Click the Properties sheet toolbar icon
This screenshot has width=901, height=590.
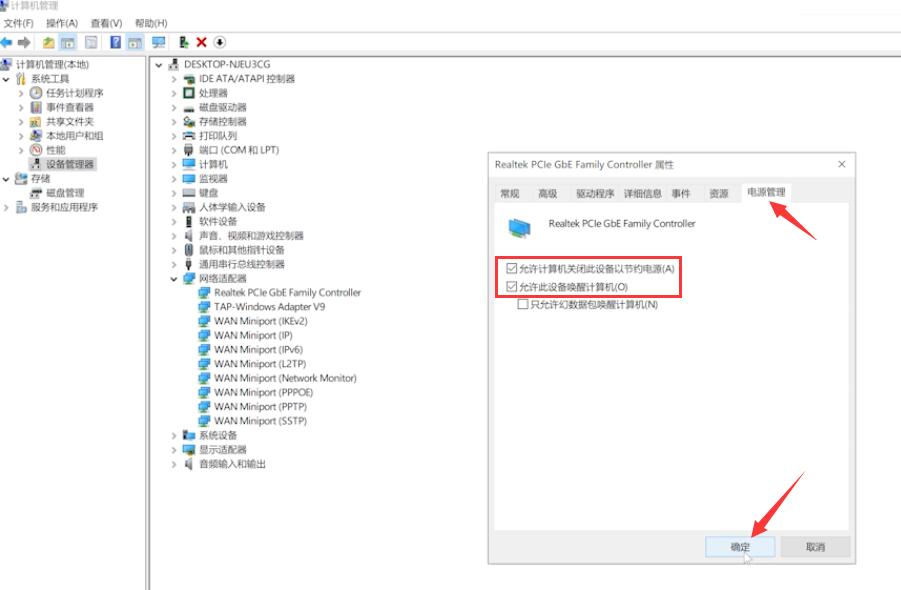click(x=91, y=43)
